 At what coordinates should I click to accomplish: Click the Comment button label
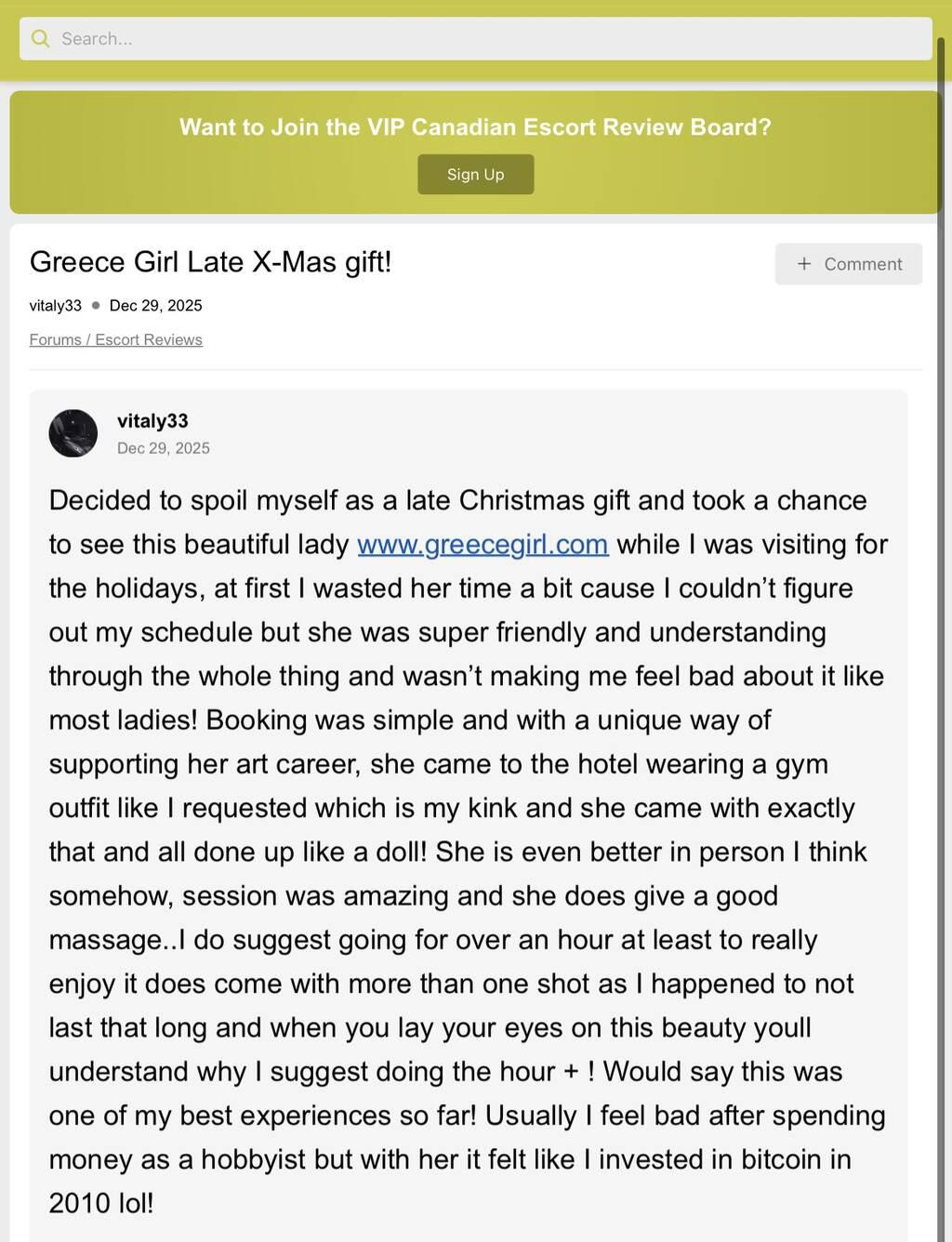click(863, 264)
